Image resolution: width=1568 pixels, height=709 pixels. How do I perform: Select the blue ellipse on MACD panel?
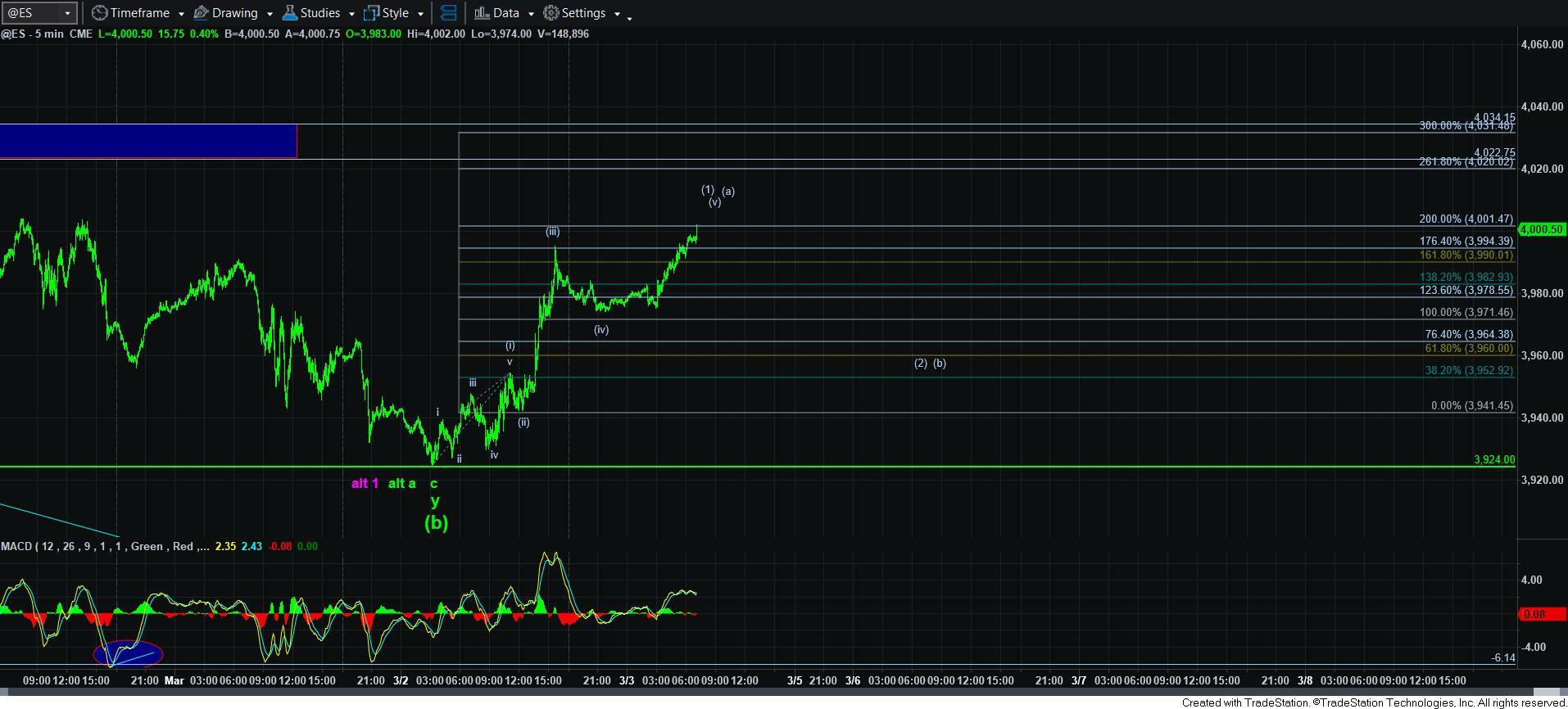pos(129,653)
